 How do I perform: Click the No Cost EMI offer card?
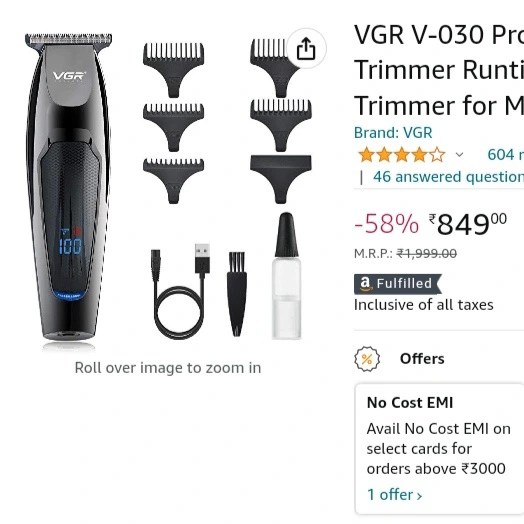[439, 449]
